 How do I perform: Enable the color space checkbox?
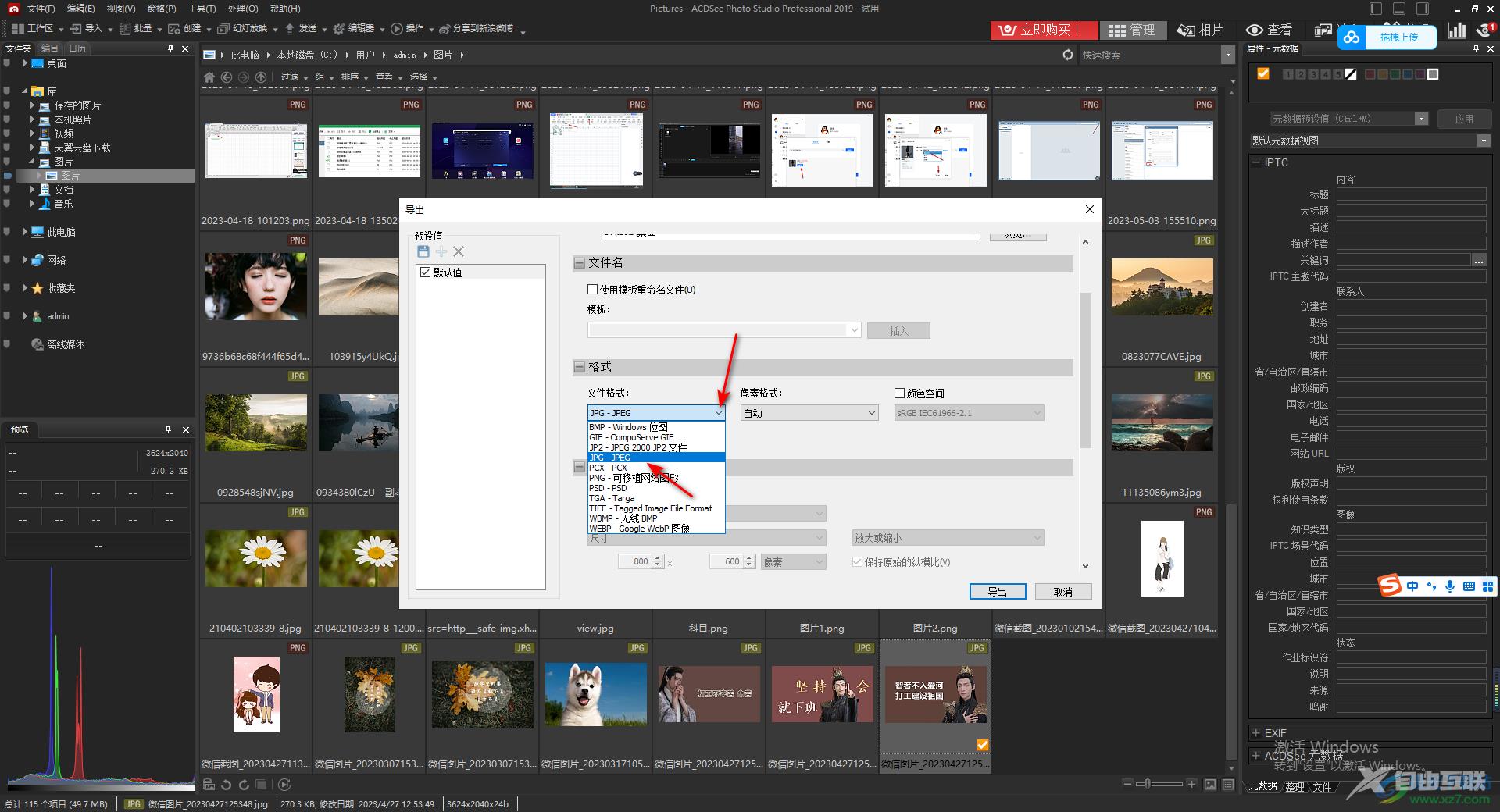899,394
